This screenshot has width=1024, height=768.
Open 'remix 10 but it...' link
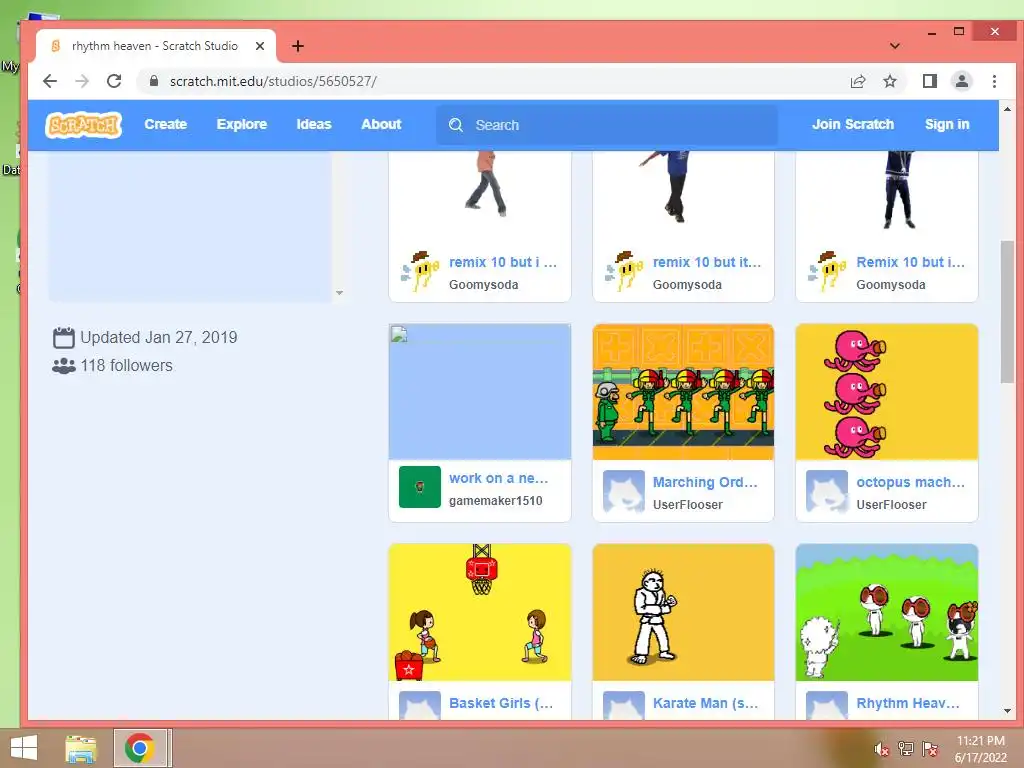tap(707, 262)
